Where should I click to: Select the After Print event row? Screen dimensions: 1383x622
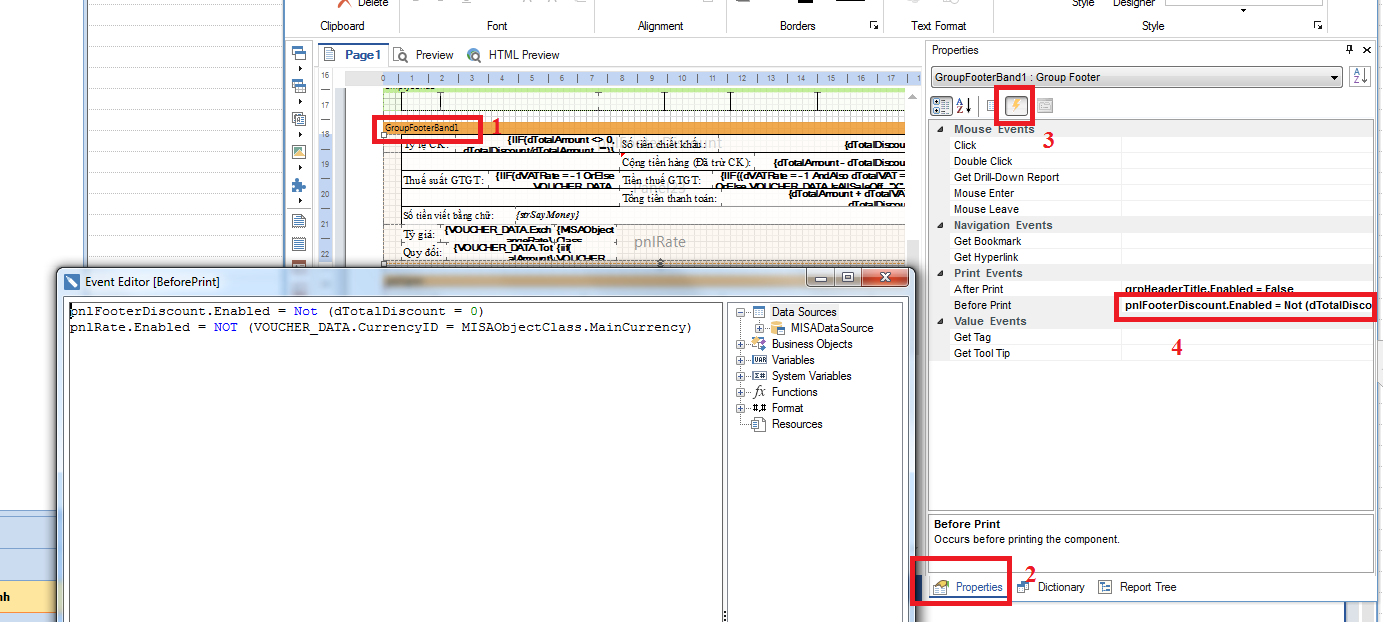tap(1160, 289)
